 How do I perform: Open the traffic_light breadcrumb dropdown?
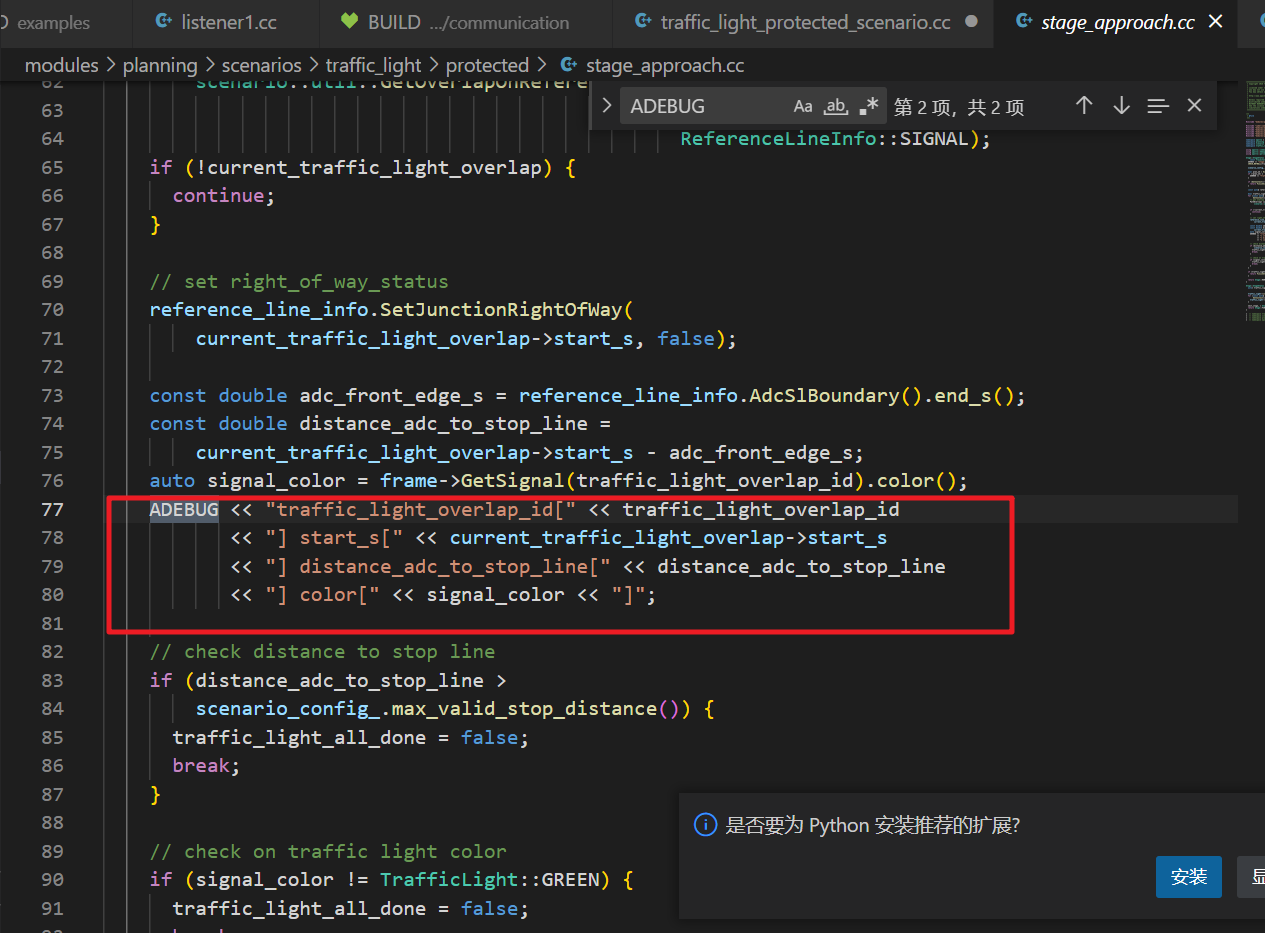tap(374, 65)
